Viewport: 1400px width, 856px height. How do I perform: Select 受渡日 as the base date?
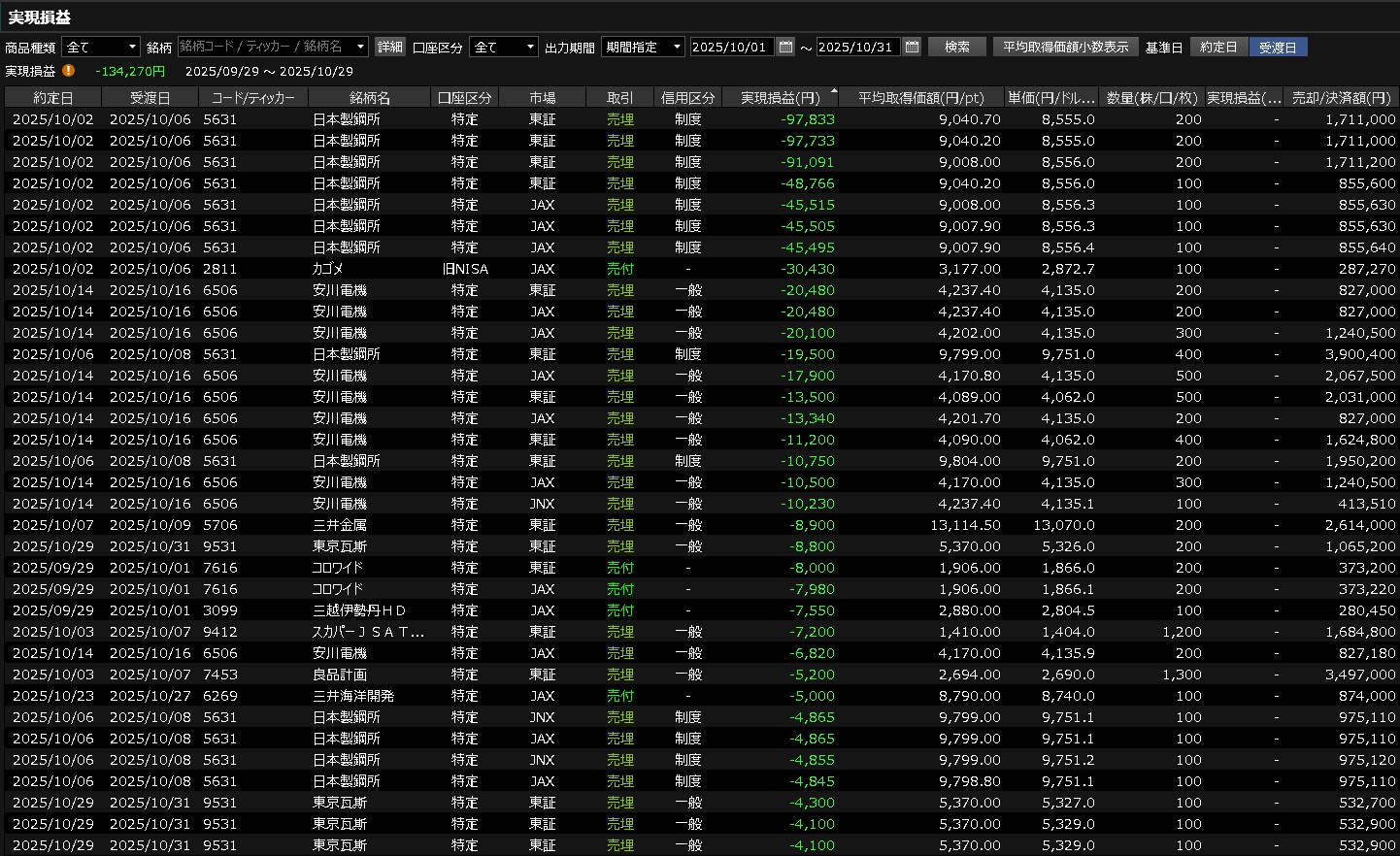[x=1278, y=47]
